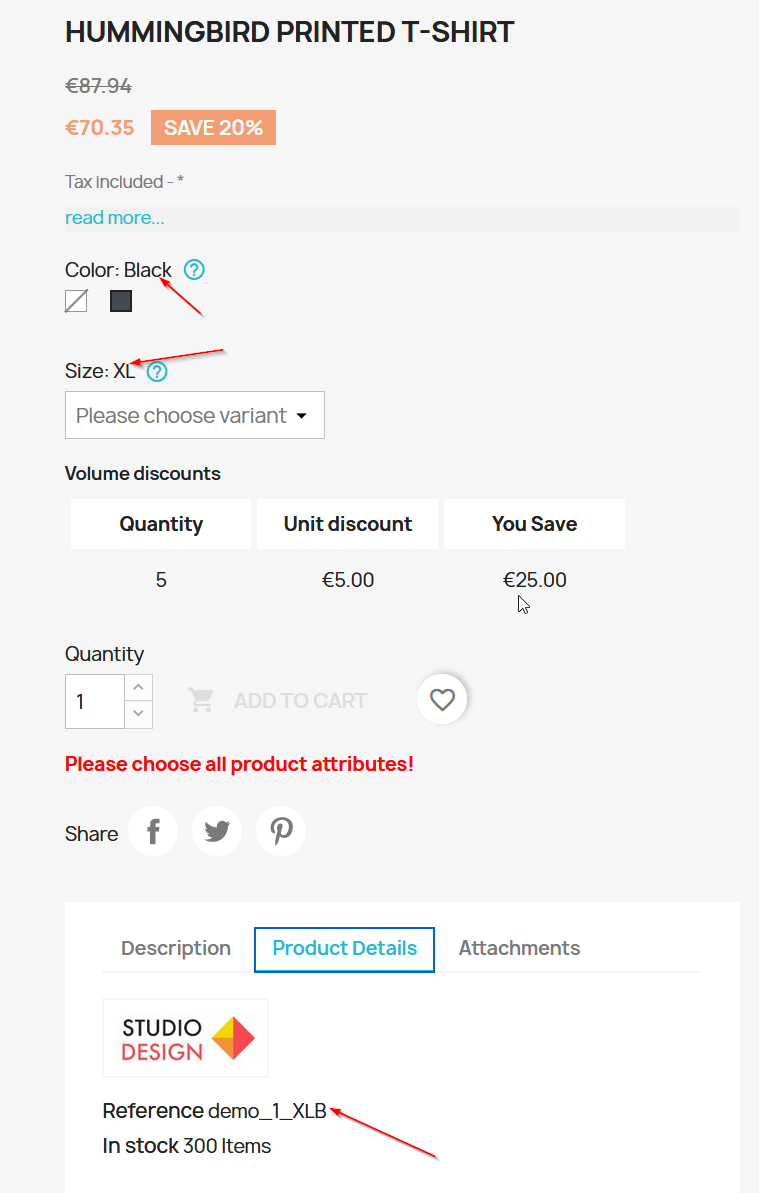759x1193 pixels.
Task: Decrease quantity with down arrow
Action: [x=138, y=714]
